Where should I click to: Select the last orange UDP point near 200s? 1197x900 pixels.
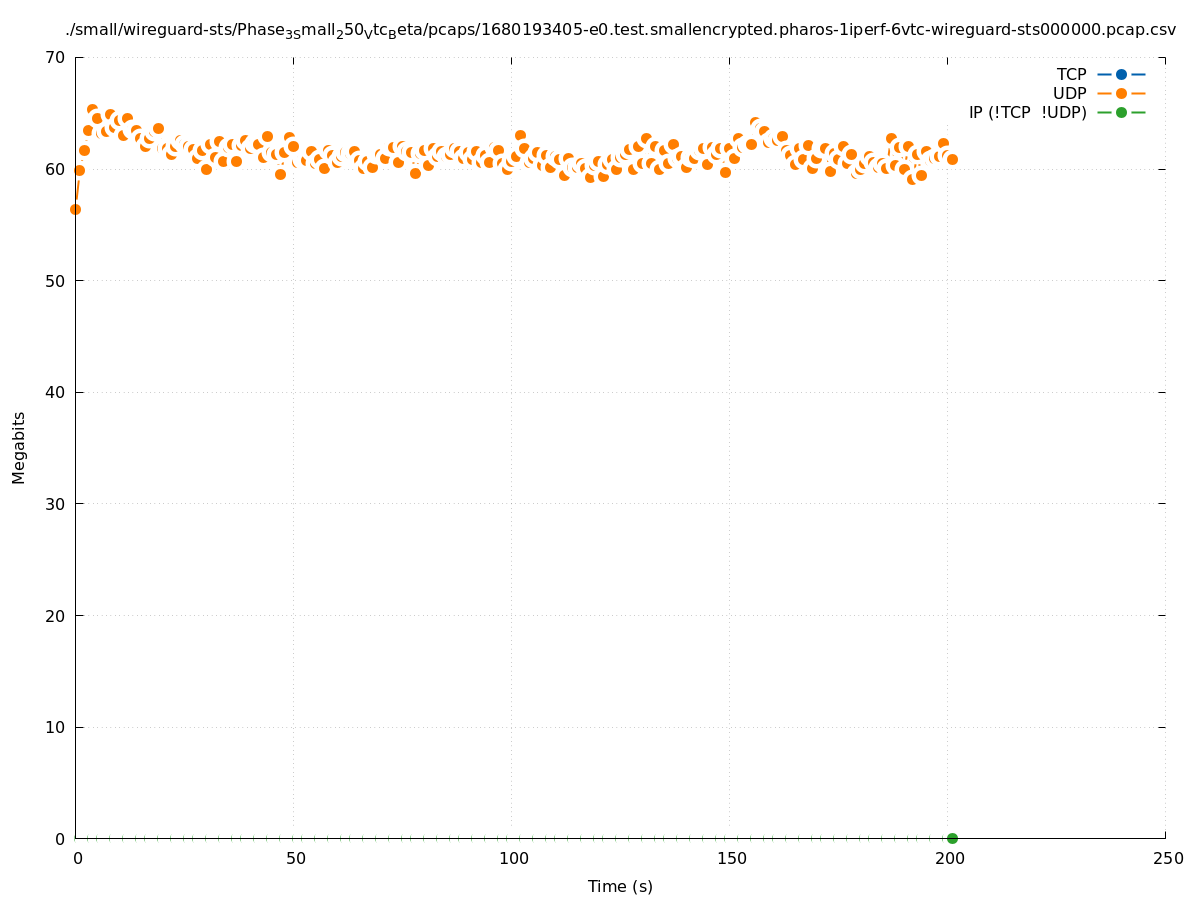pyautogui.click(x=952, y=159)
